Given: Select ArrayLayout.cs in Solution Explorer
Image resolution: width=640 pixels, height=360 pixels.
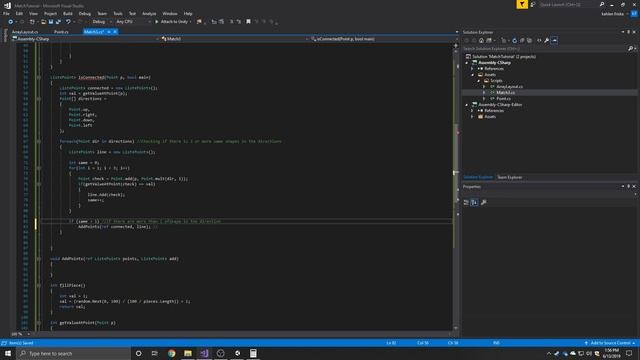Looking at the screenshot, I should tap(509, 87).
